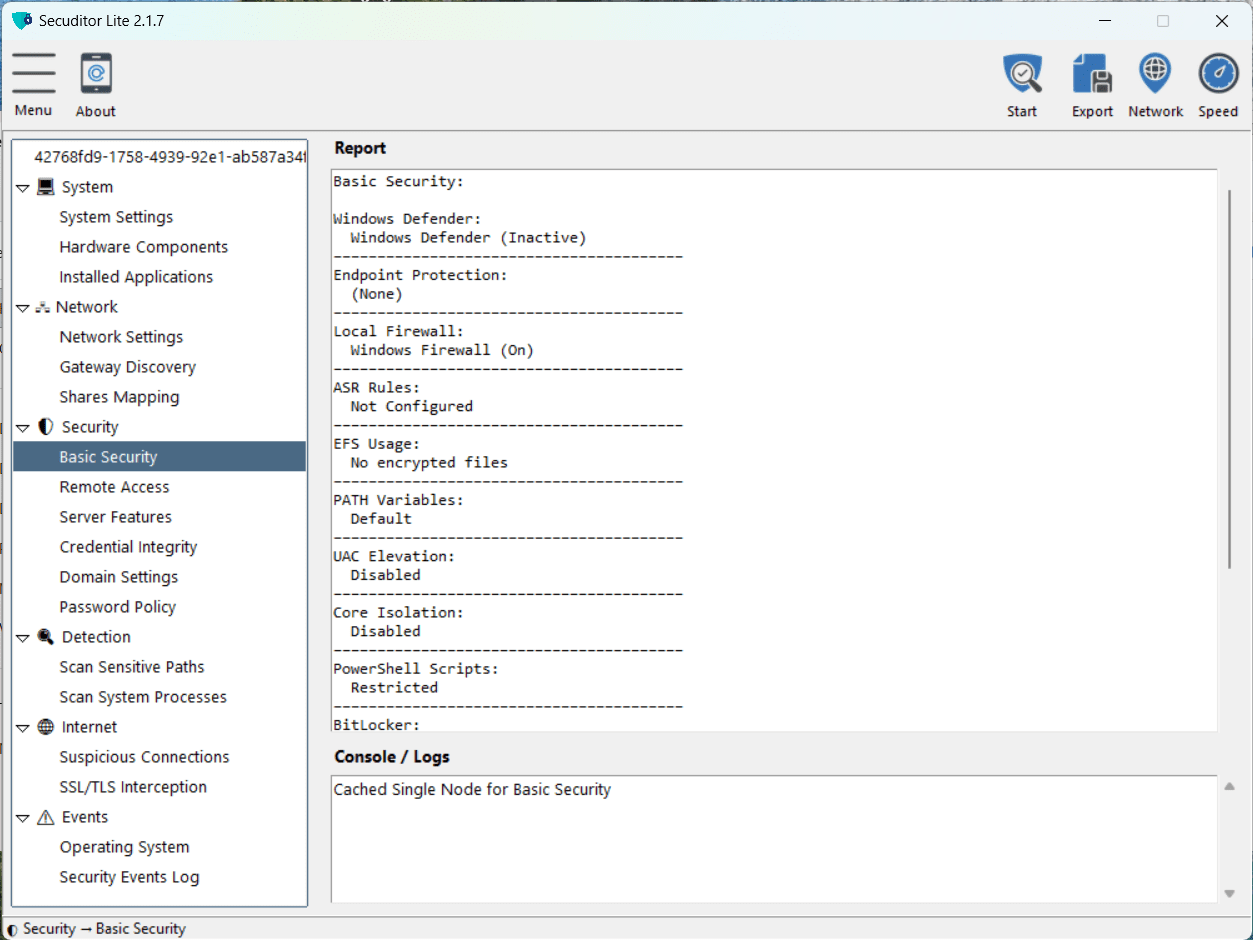The height and width of the screenshot is (940, 1253).
Task: Click the Export disk icon
Action: (x=1092, y=74)
